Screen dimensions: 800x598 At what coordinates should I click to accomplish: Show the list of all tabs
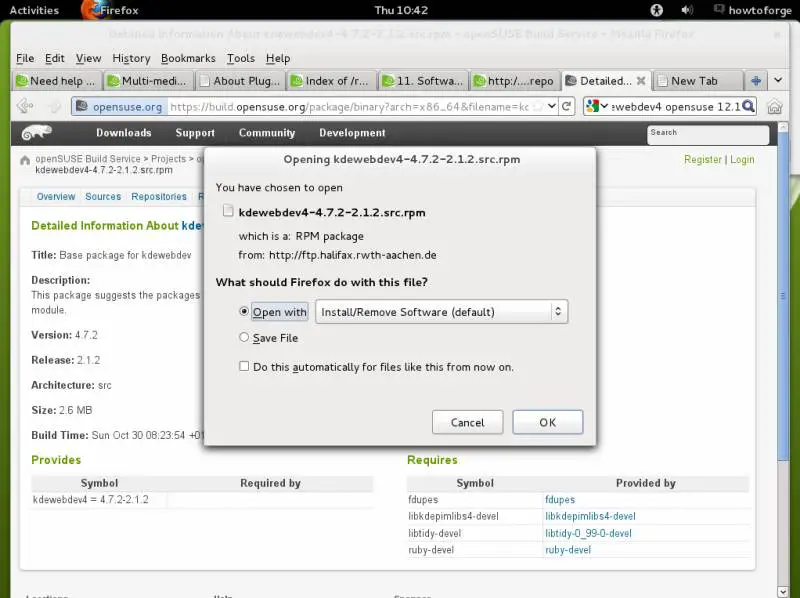[x=778, y=80]
